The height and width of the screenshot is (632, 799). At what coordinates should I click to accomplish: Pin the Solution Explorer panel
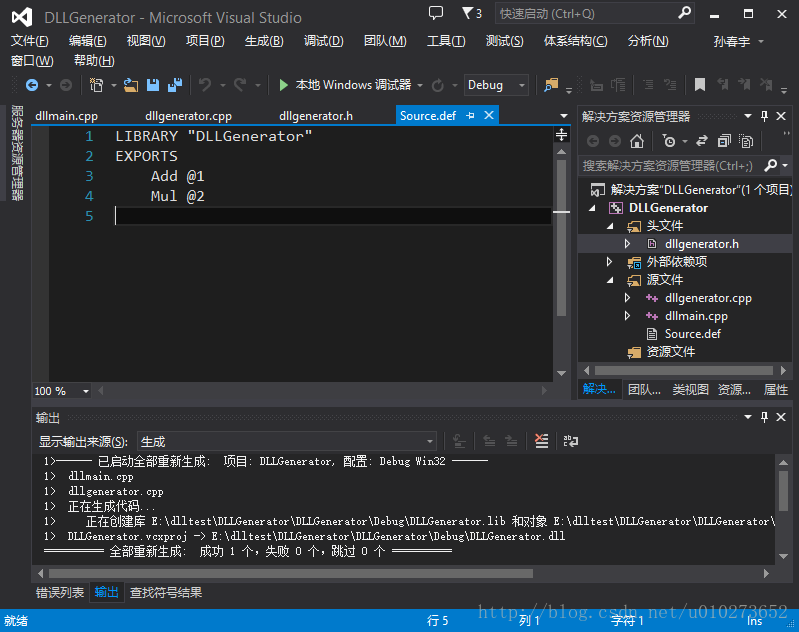[x=764, y=116]
